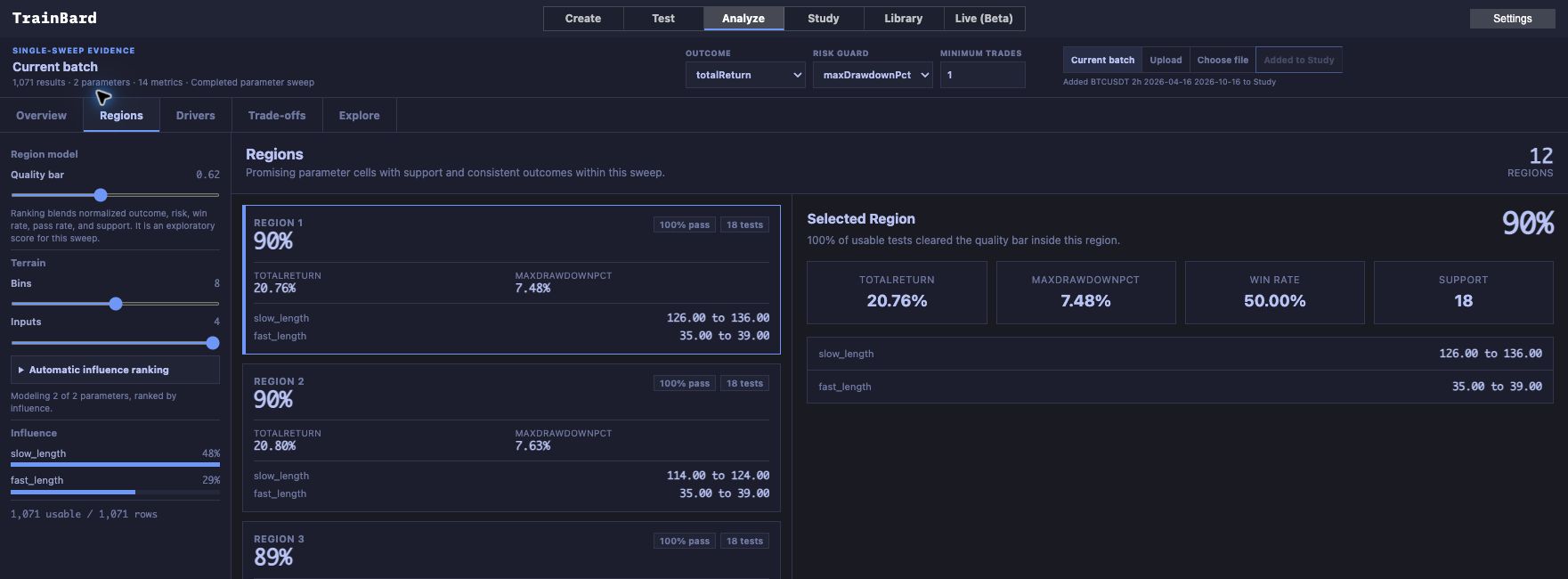The height and width of the screenshot is (579, 1568).
Task: Open the Drivers sub-tab
Action: point(196,116)
